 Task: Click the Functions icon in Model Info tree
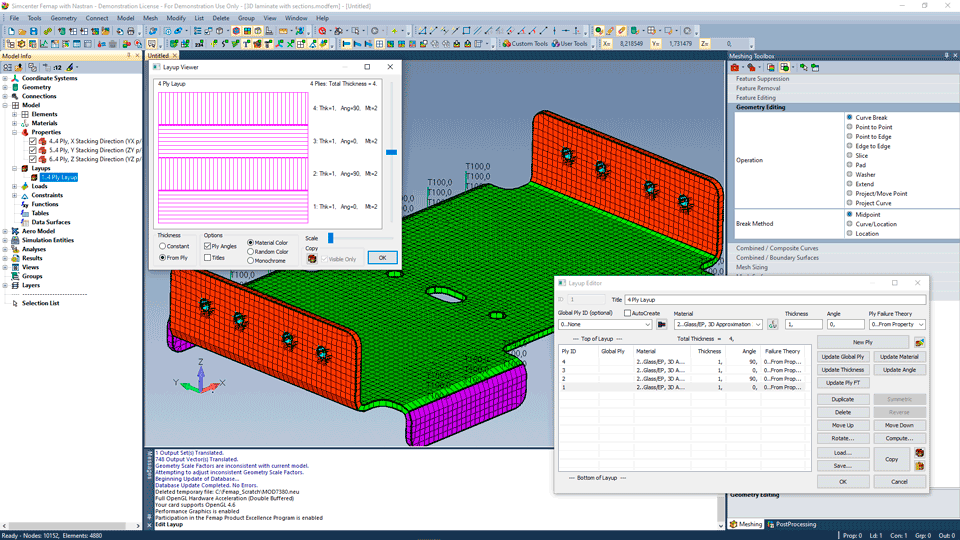pyautogui.click(x=25, y=204)
